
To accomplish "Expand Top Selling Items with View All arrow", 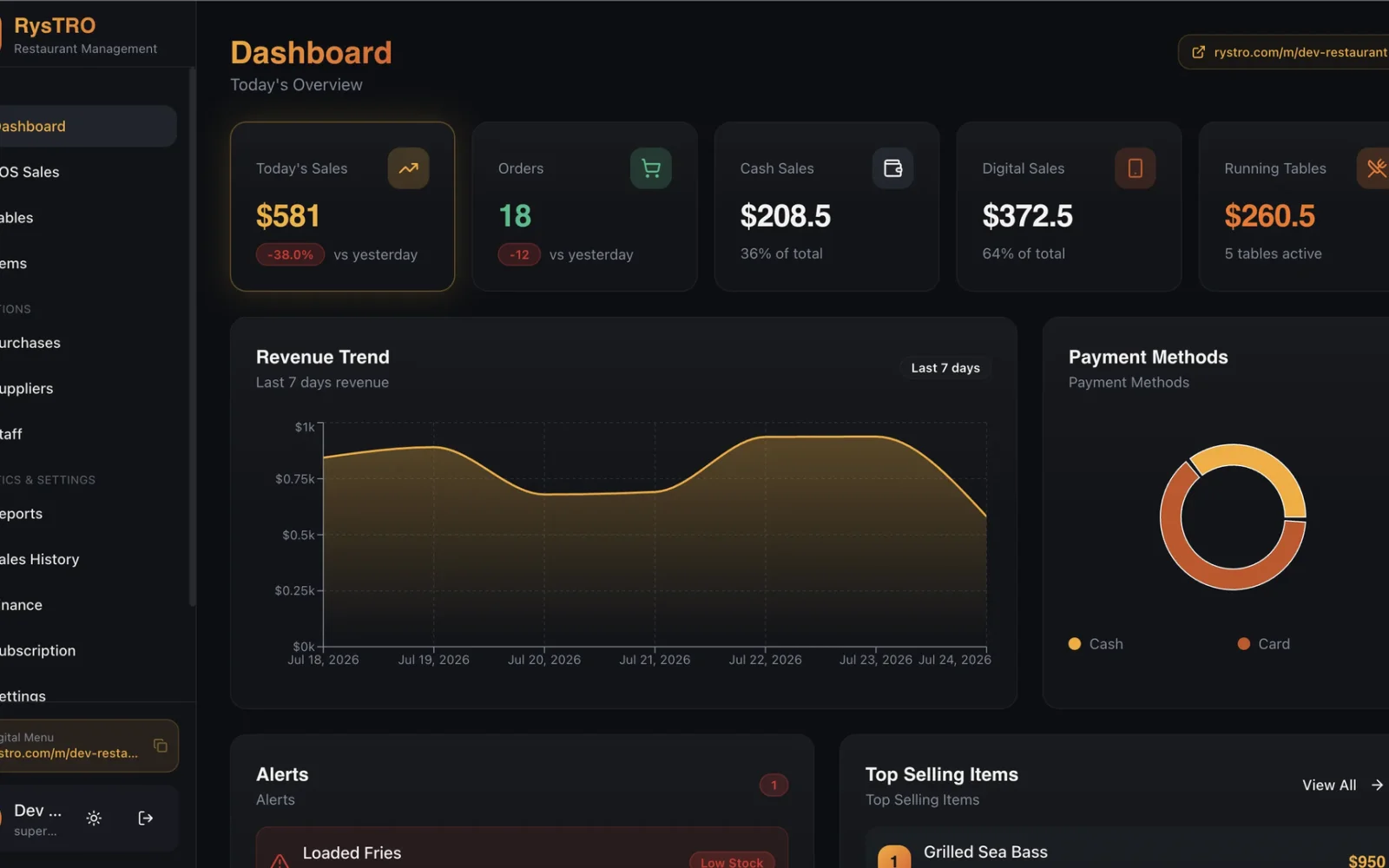I will pyautogui.click(x=1342, y=785).
